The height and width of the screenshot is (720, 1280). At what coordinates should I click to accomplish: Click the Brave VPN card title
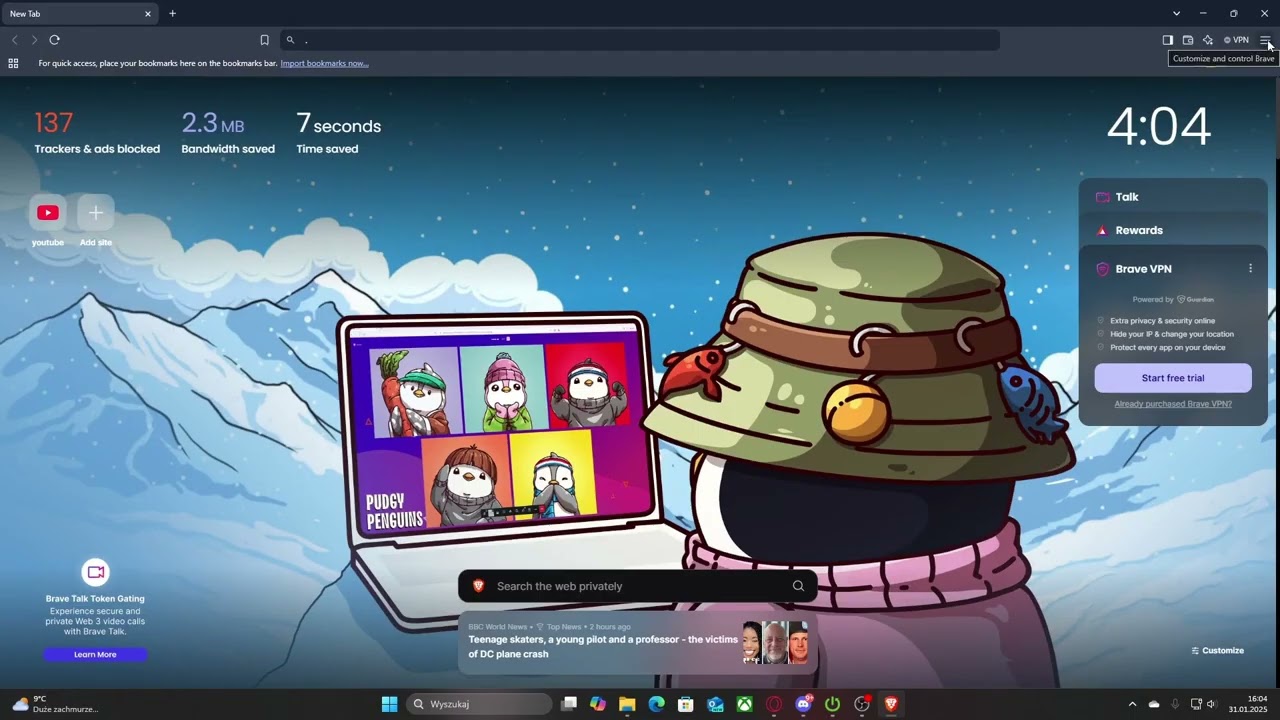1143,269
